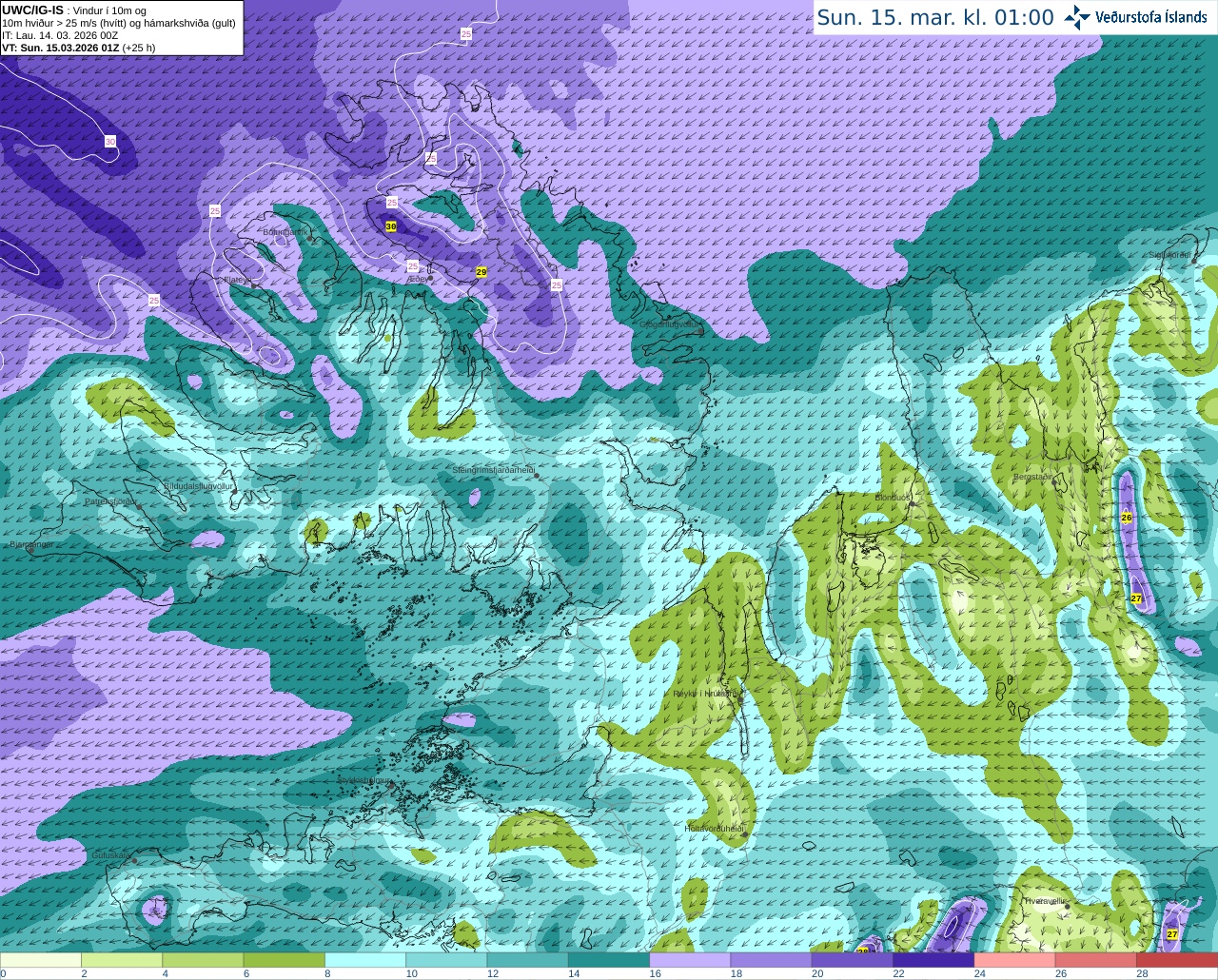The height and width of the screenshot is (980, 1218).
Task: Click the '10m hviður > 25 m/s' description line
Action: [119, 23]
